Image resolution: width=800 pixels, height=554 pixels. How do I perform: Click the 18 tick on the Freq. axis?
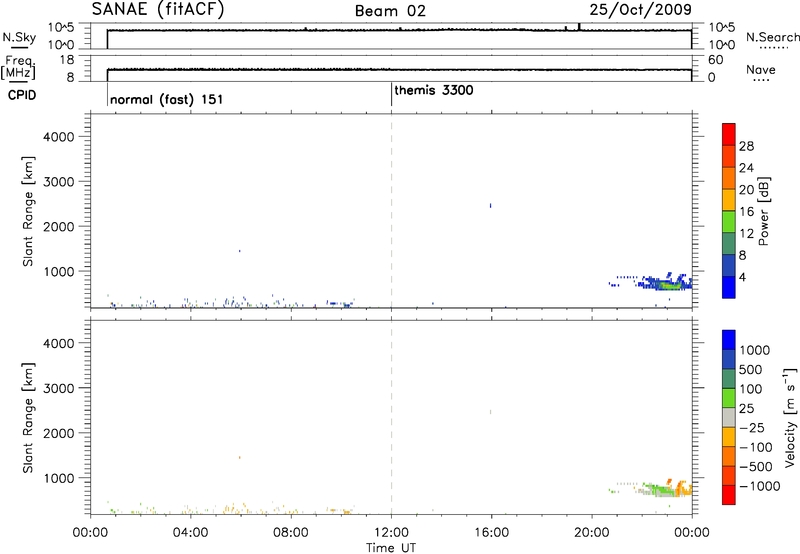pos(68,60)
